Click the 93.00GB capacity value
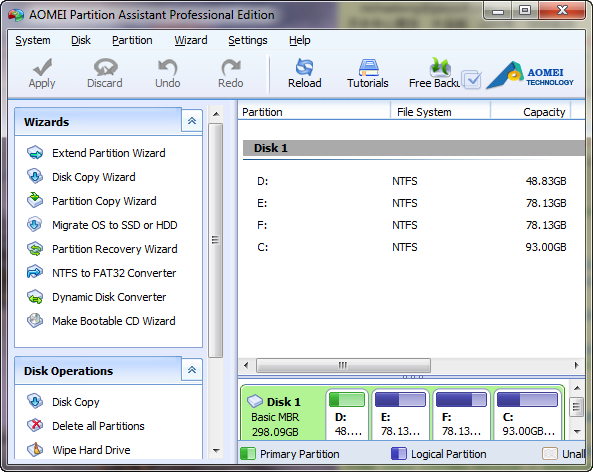Screen dimensions: 593x472 click(546, 247)
